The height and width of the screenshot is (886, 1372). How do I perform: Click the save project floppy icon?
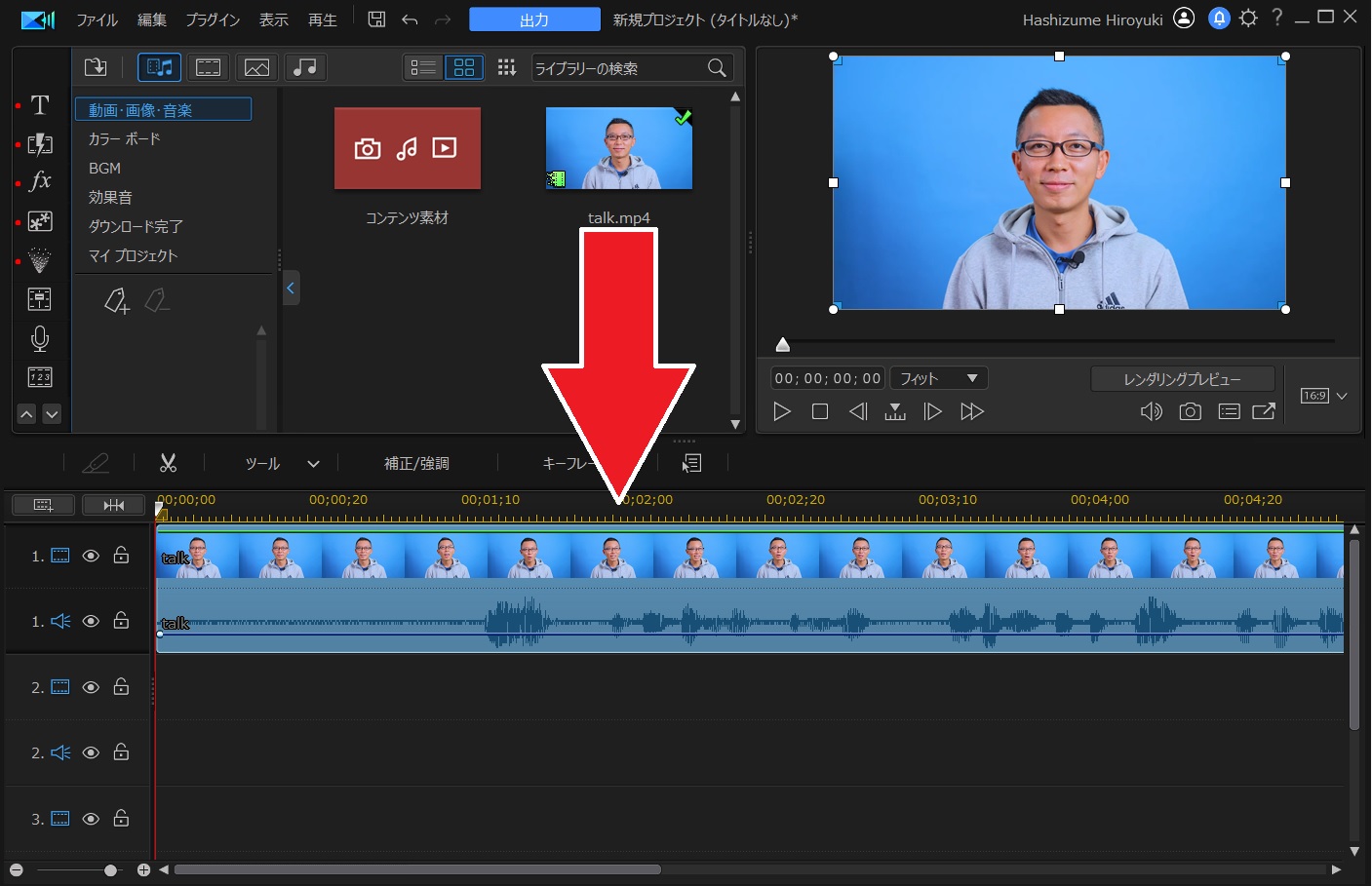click(x=376, y=19)
